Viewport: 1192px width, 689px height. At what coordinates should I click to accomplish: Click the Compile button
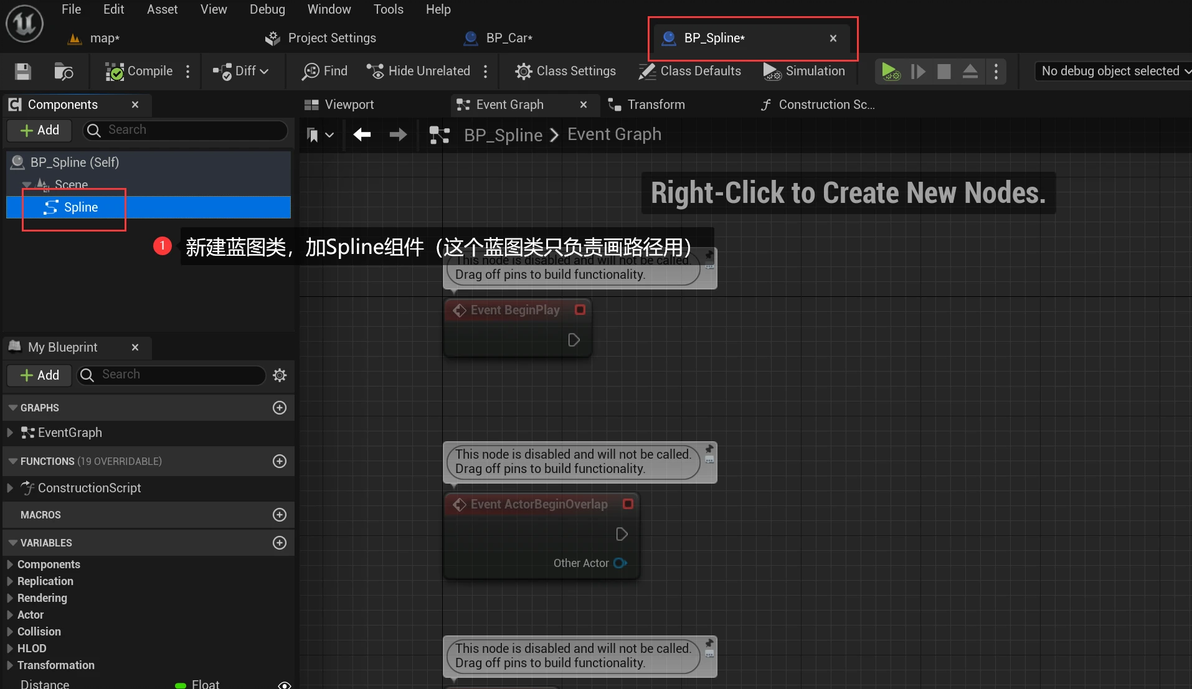tap(139, 71)
